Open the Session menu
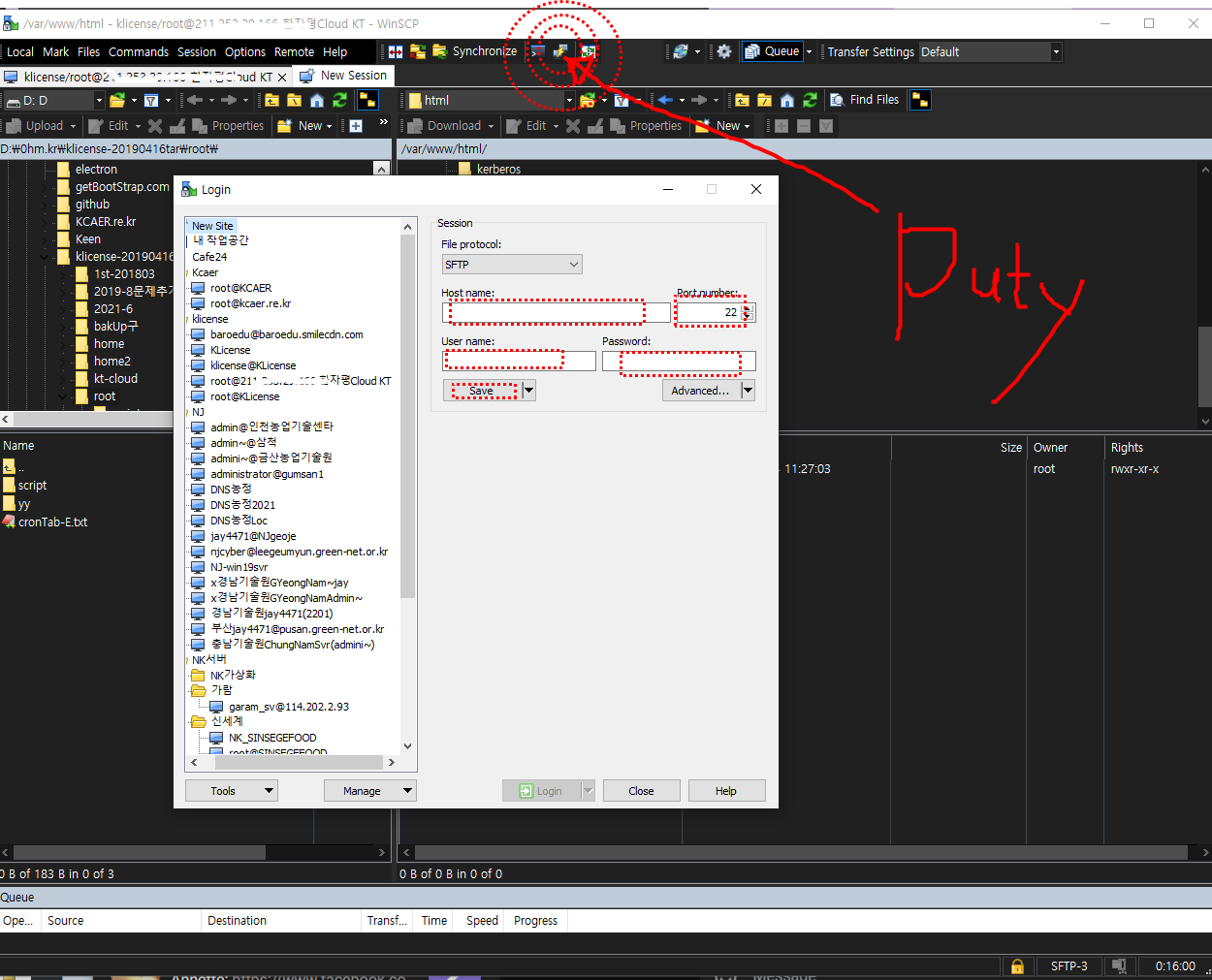Screen dimensions: 1212x980 (197, 52)
